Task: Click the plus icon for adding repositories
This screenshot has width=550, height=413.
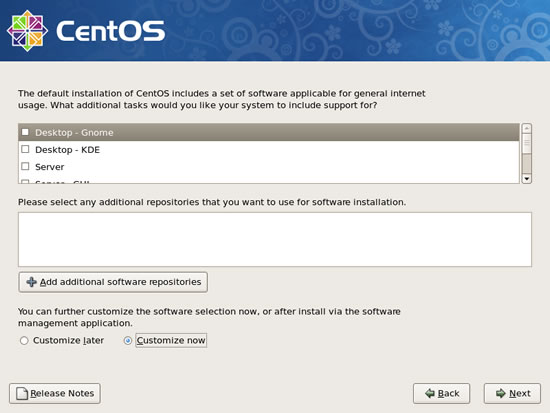Action: click(32, 282)
